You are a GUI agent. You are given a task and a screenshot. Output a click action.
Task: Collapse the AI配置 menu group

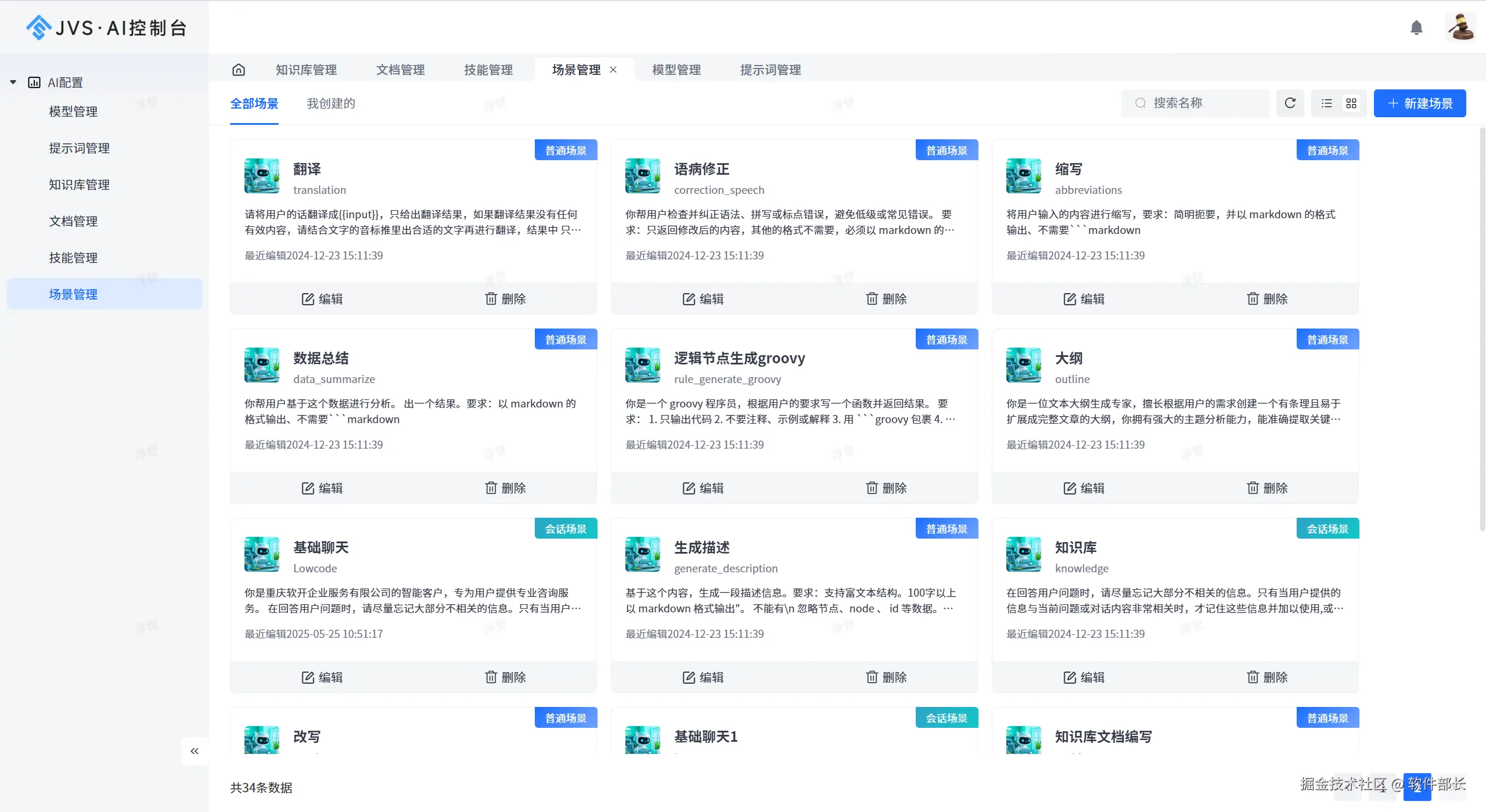(13, 82)
